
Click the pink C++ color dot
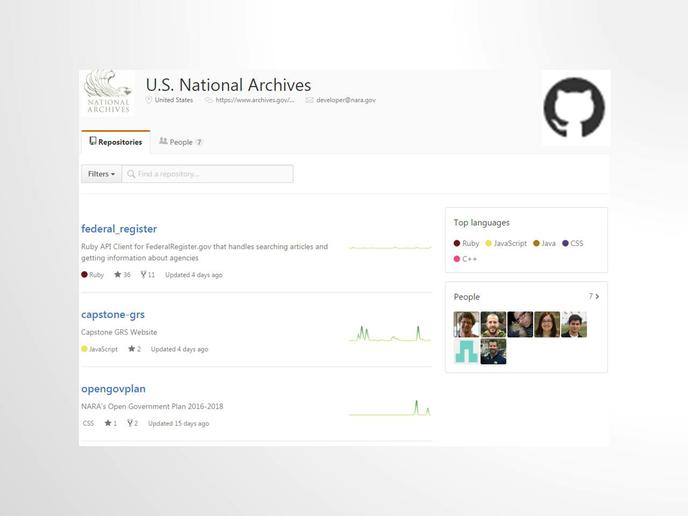457,259
